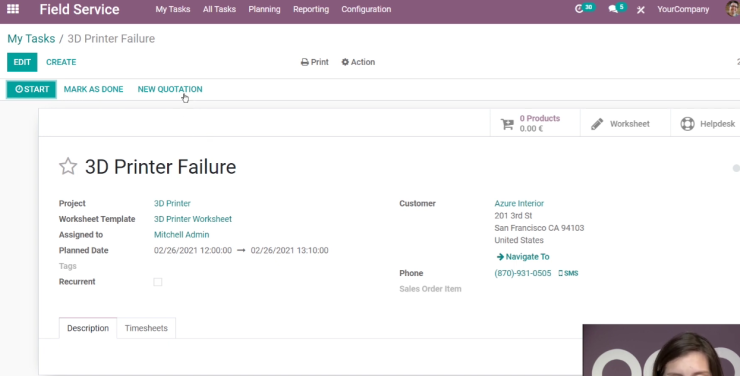Call the phone number (870)-931-0505

pyautogui.click(x=523, y=273)
